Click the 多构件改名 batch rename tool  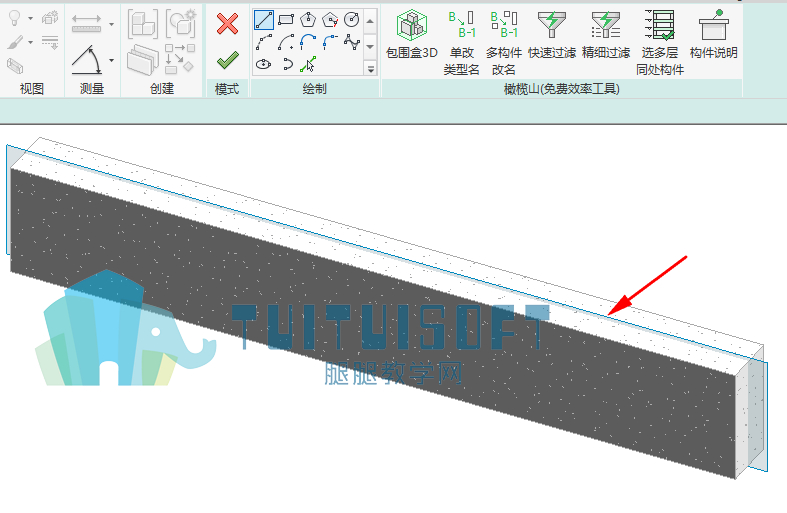pyautogui.click(x=503, y=43)
